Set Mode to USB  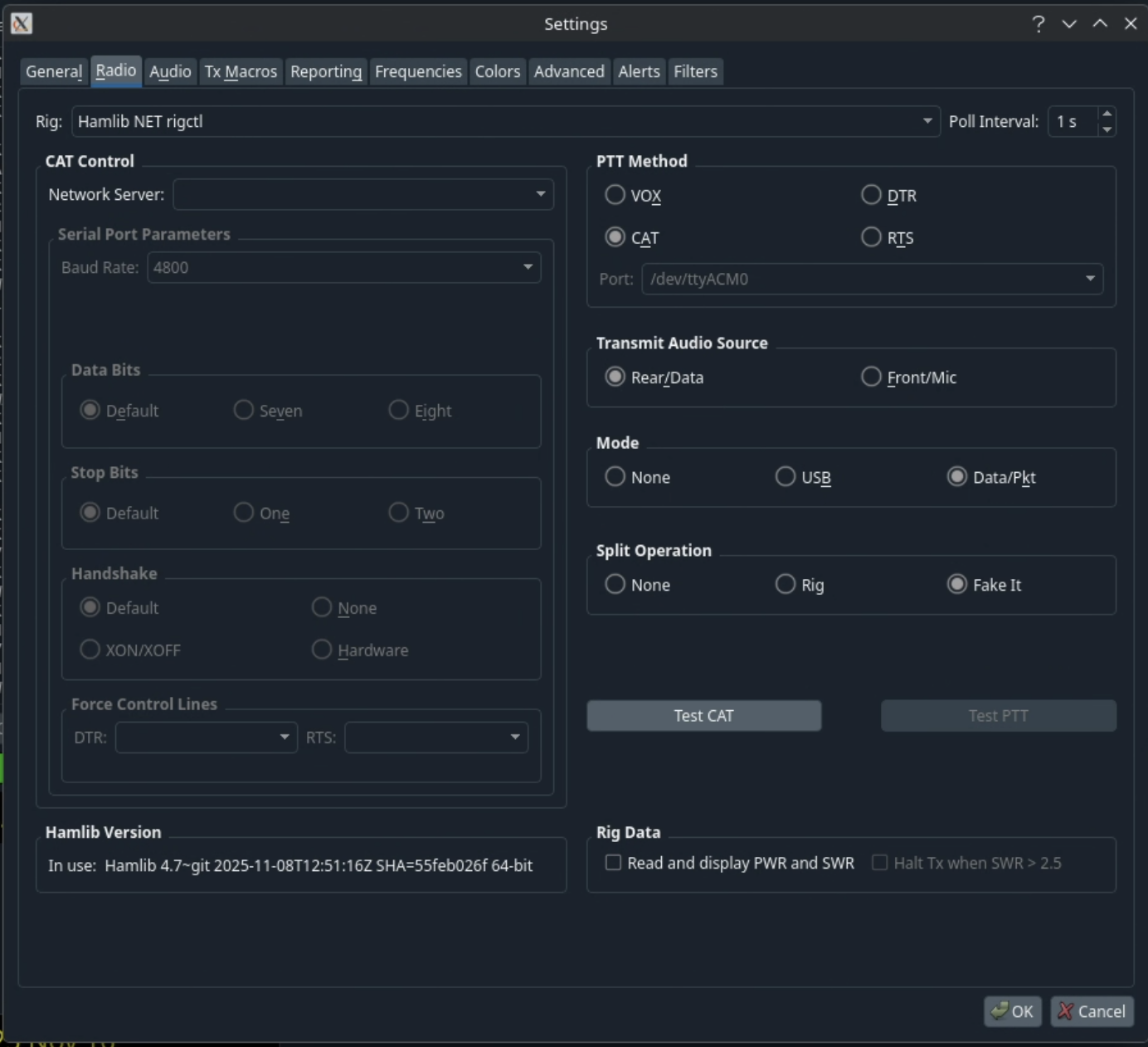point(785,477)
